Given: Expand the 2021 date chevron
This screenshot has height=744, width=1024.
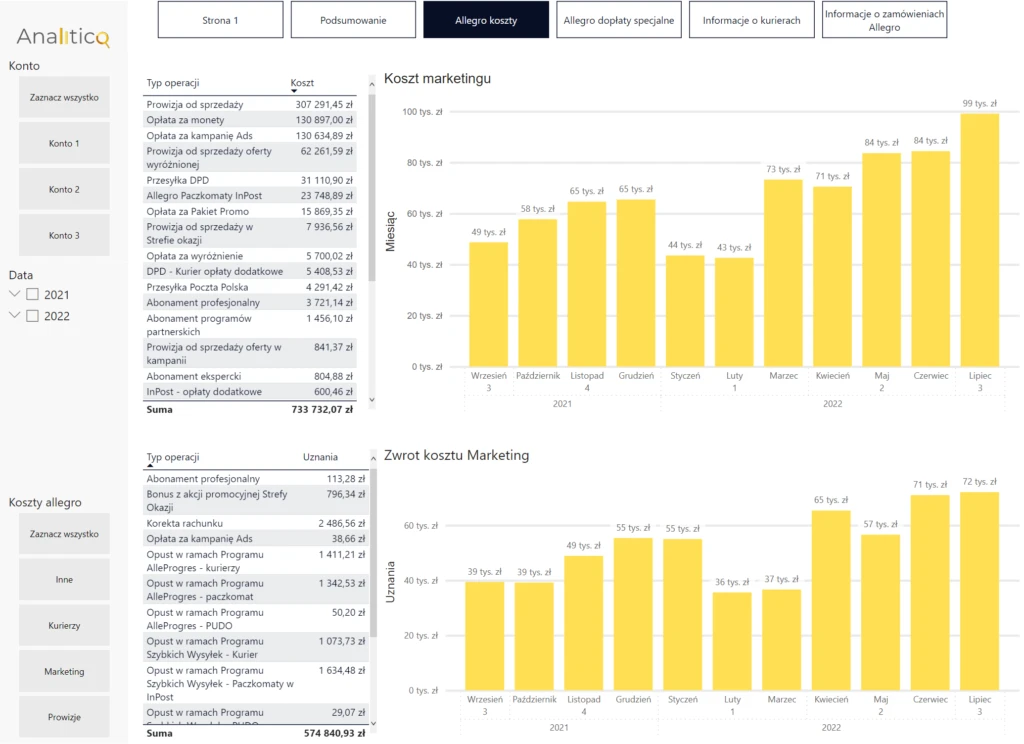Looking at the screenshot, I should [14, 294].
